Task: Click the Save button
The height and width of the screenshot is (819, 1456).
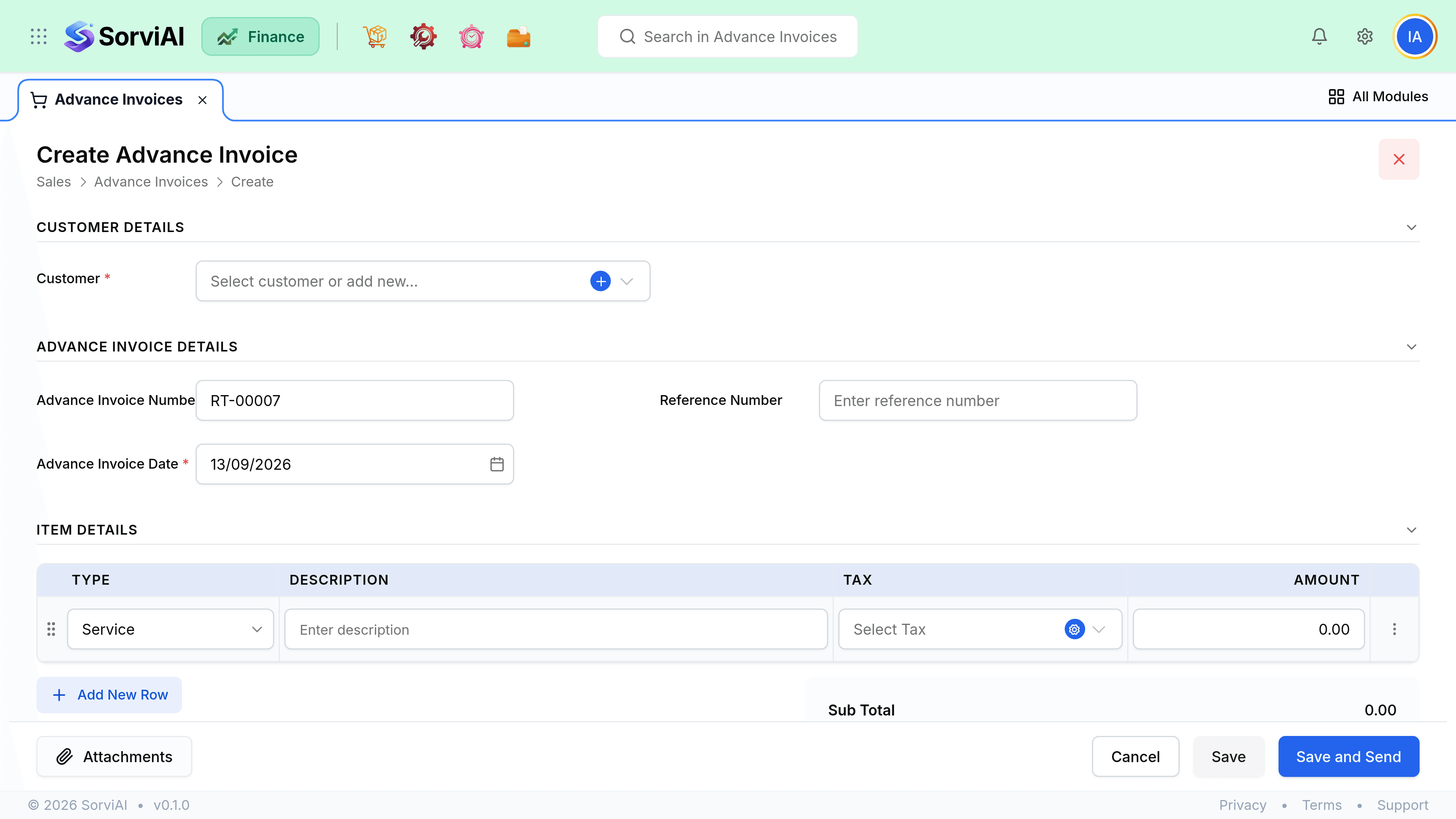Action: pyautogui.click(x=1228, y=756)
